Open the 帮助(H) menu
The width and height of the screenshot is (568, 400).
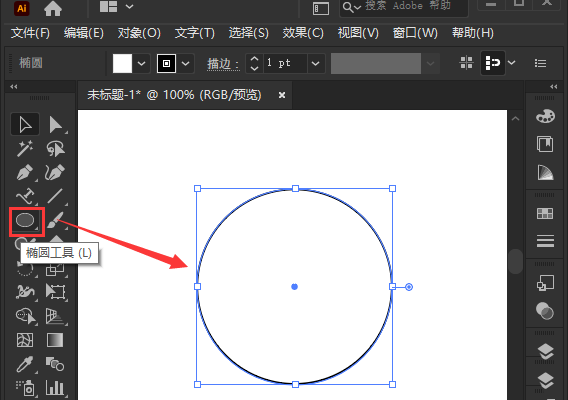[x=473, y=33]
